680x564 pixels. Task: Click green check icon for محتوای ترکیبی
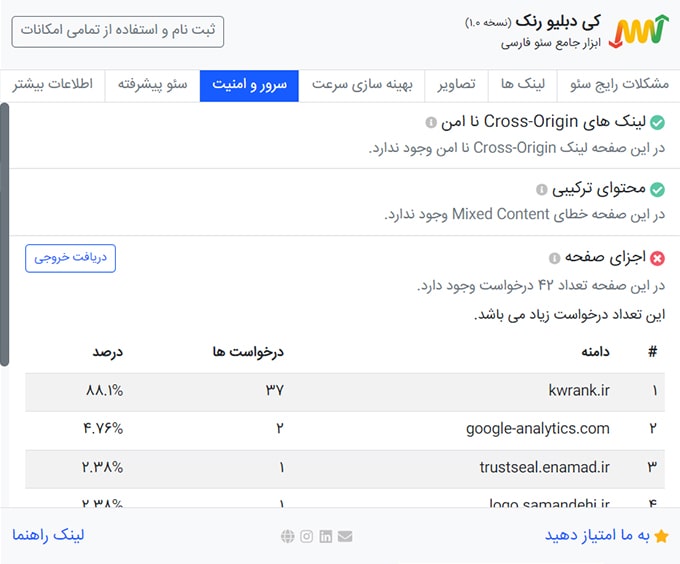click(657, 189)
